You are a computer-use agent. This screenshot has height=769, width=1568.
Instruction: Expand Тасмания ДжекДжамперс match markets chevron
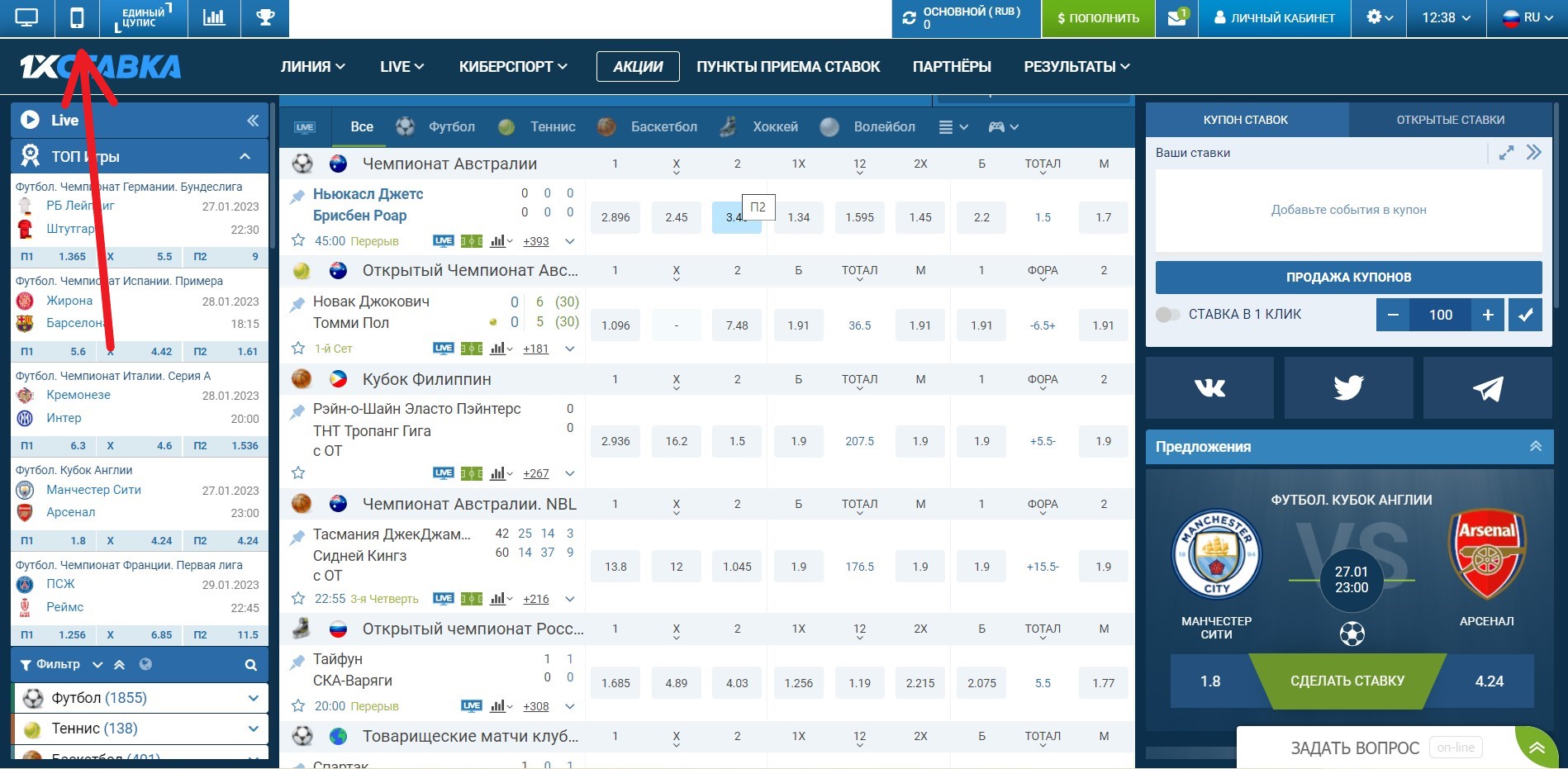(x=570, y=599)
